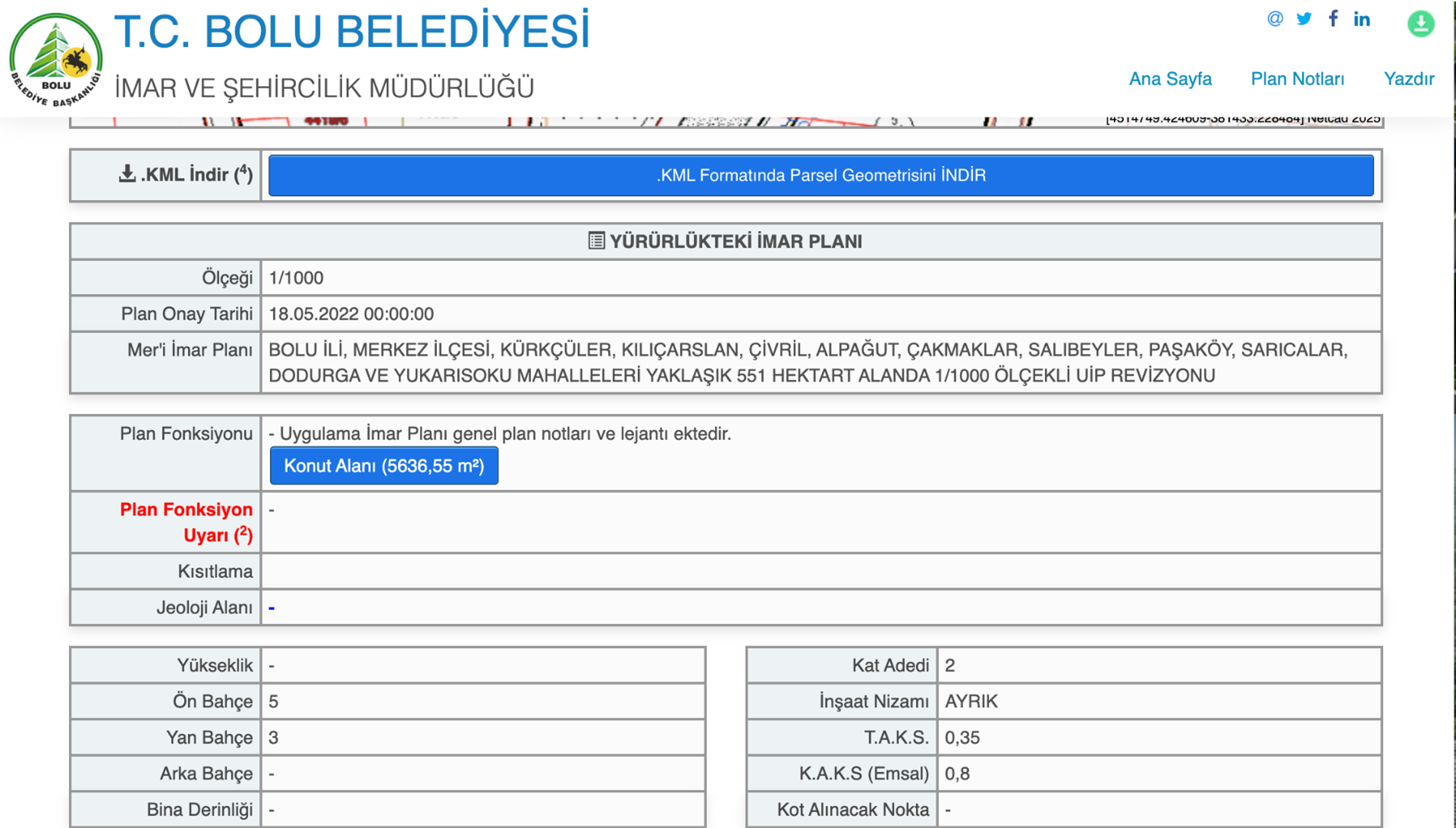This screenshot has width=1456, height=828.
Task: Click the download arrow beside .KML İndir
Action: pyautogui.click(x=127, y=174)
